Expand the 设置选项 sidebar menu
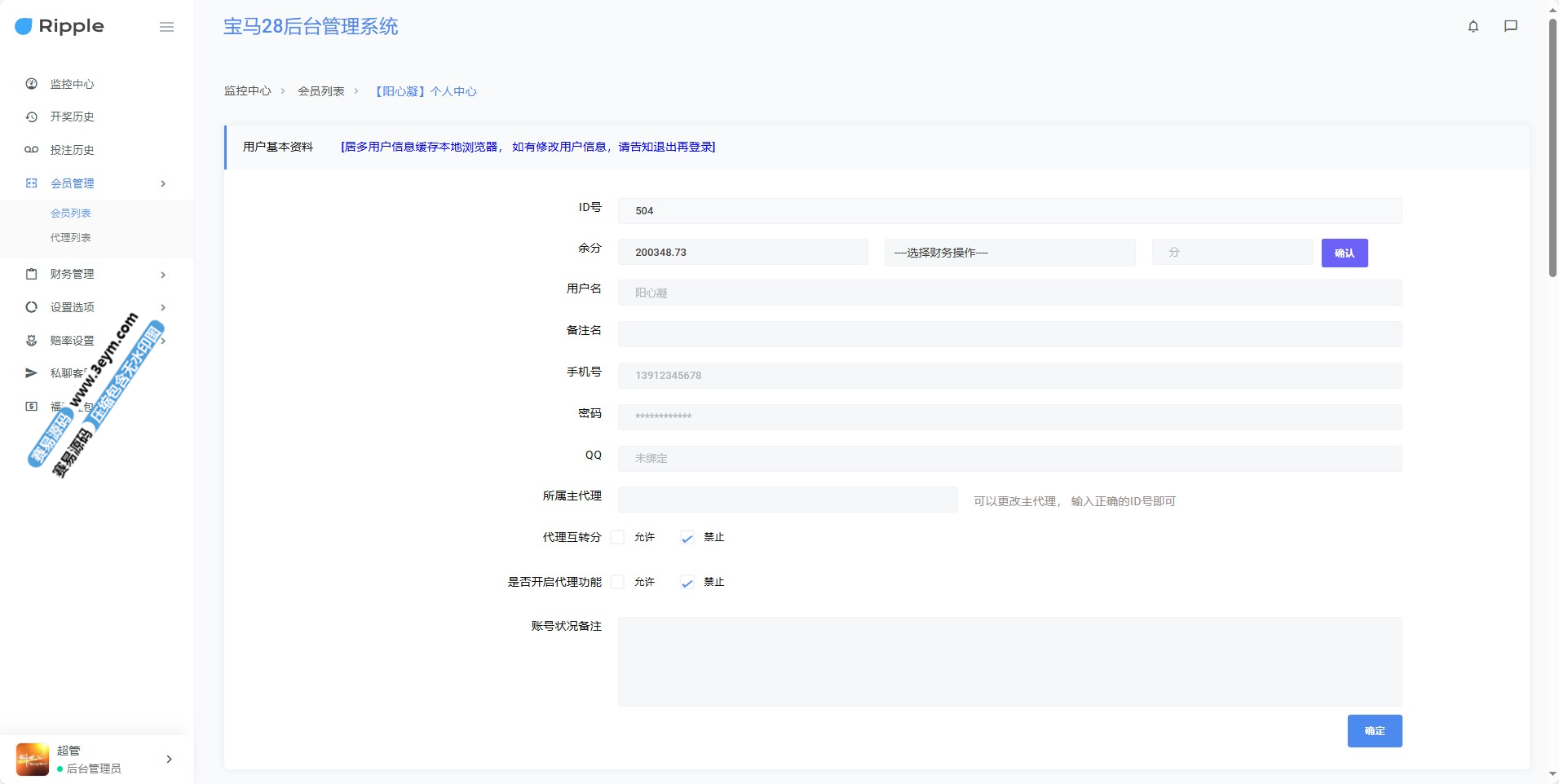Viewport: 1559px width, 784px height. tap(96, 307)
